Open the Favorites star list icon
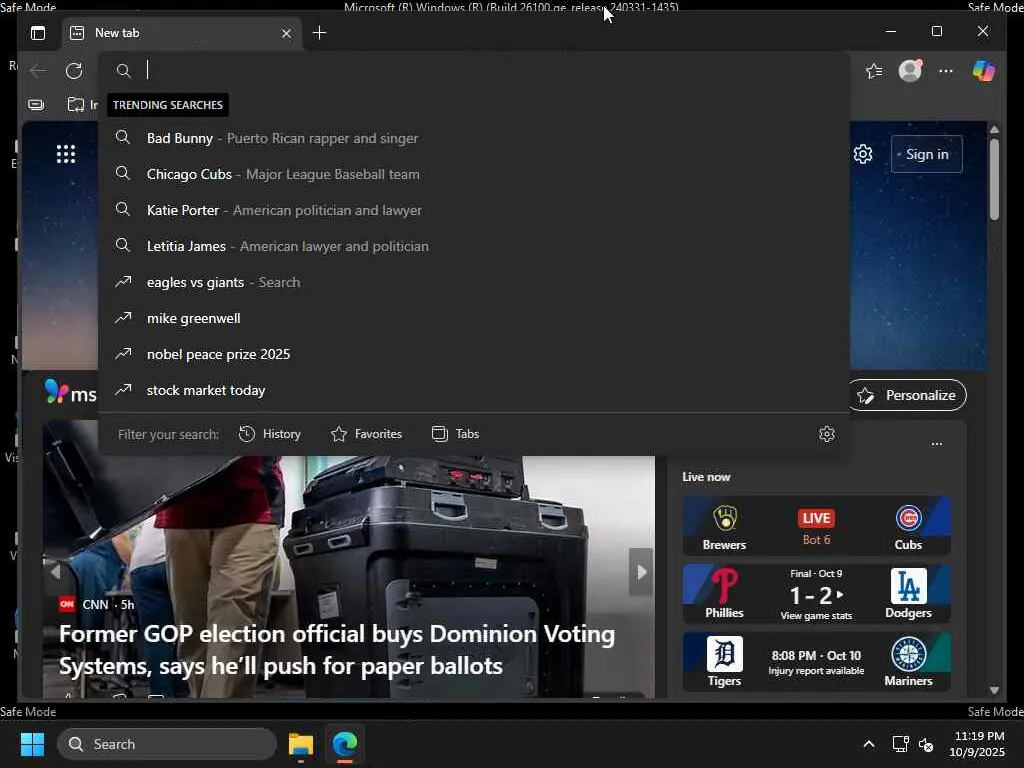The width and height of the screenshot is (1024, 768). (874, 71)
